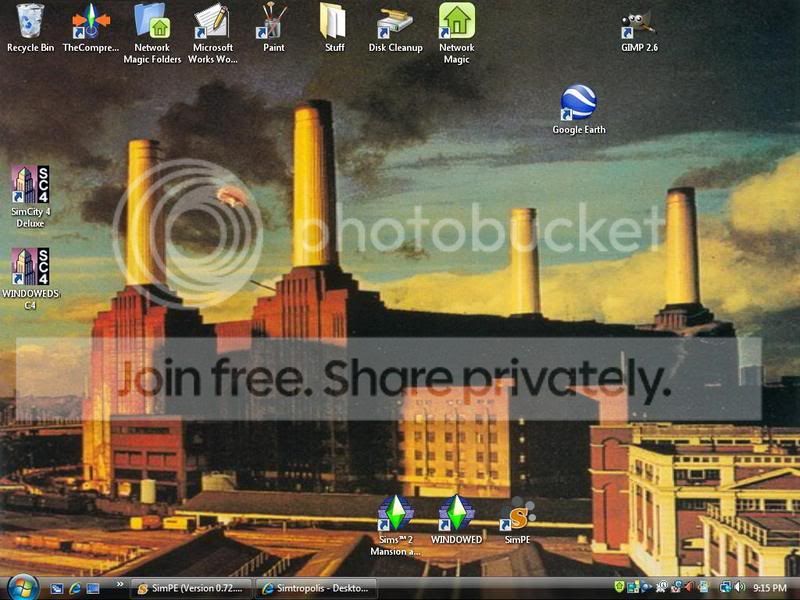Open the Recycle Bin desktop icon
This screenshot has width=800, height=600.
(30, 28)
